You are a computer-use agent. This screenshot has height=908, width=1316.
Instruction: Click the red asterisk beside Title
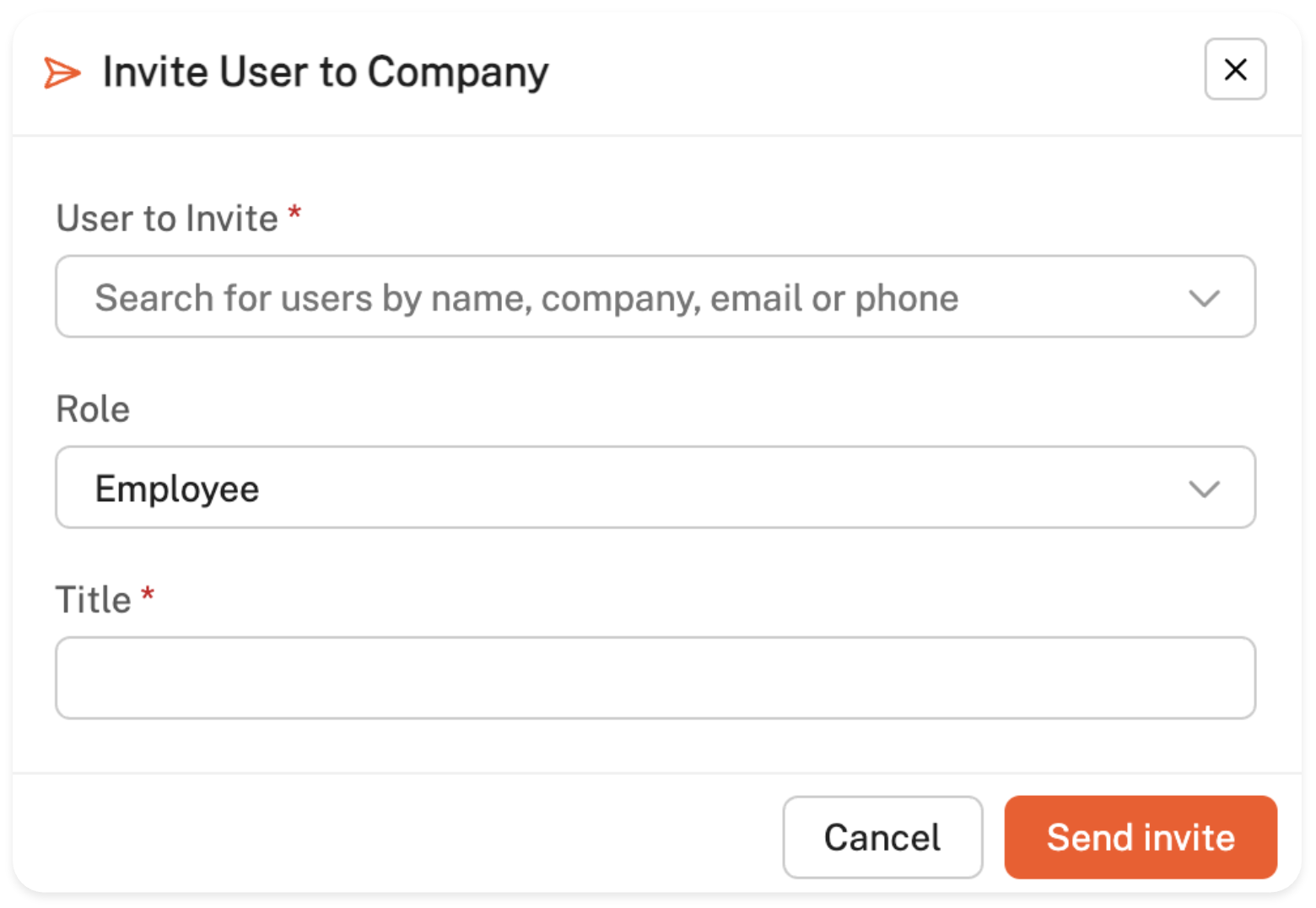click(148, 595)
